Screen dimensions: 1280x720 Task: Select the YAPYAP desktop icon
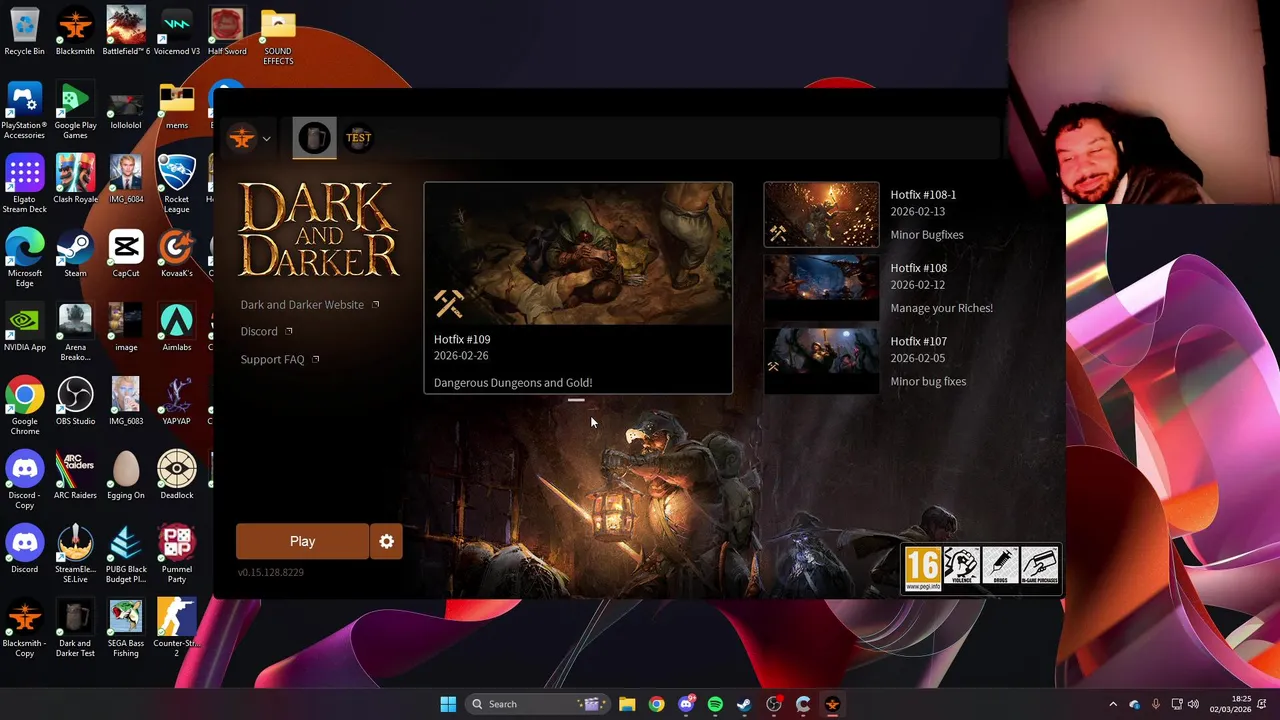click(177, 401)
